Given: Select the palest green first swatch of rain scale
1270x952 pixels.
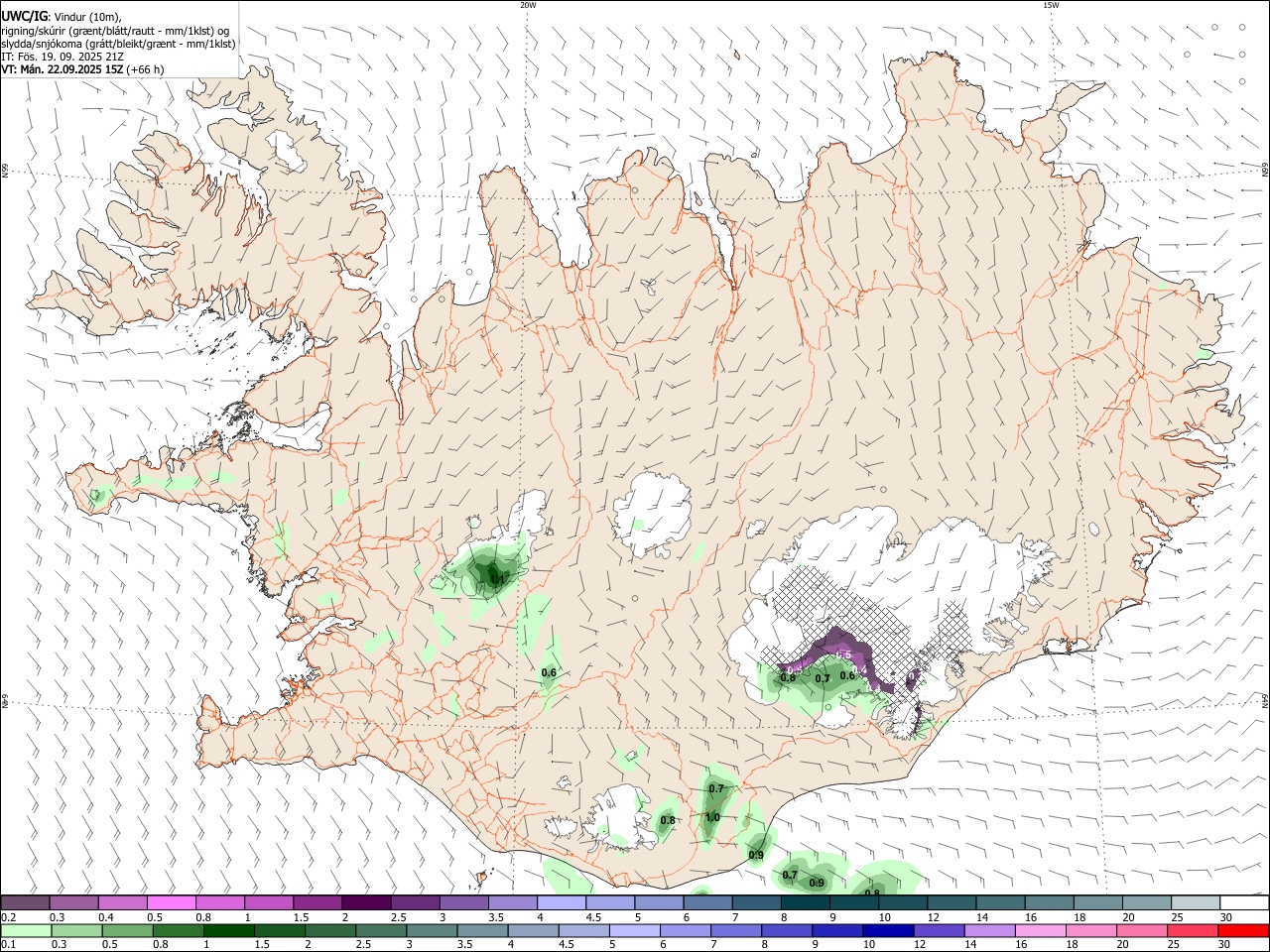Looking at the screenshot, I should click(x=26, y=930).
